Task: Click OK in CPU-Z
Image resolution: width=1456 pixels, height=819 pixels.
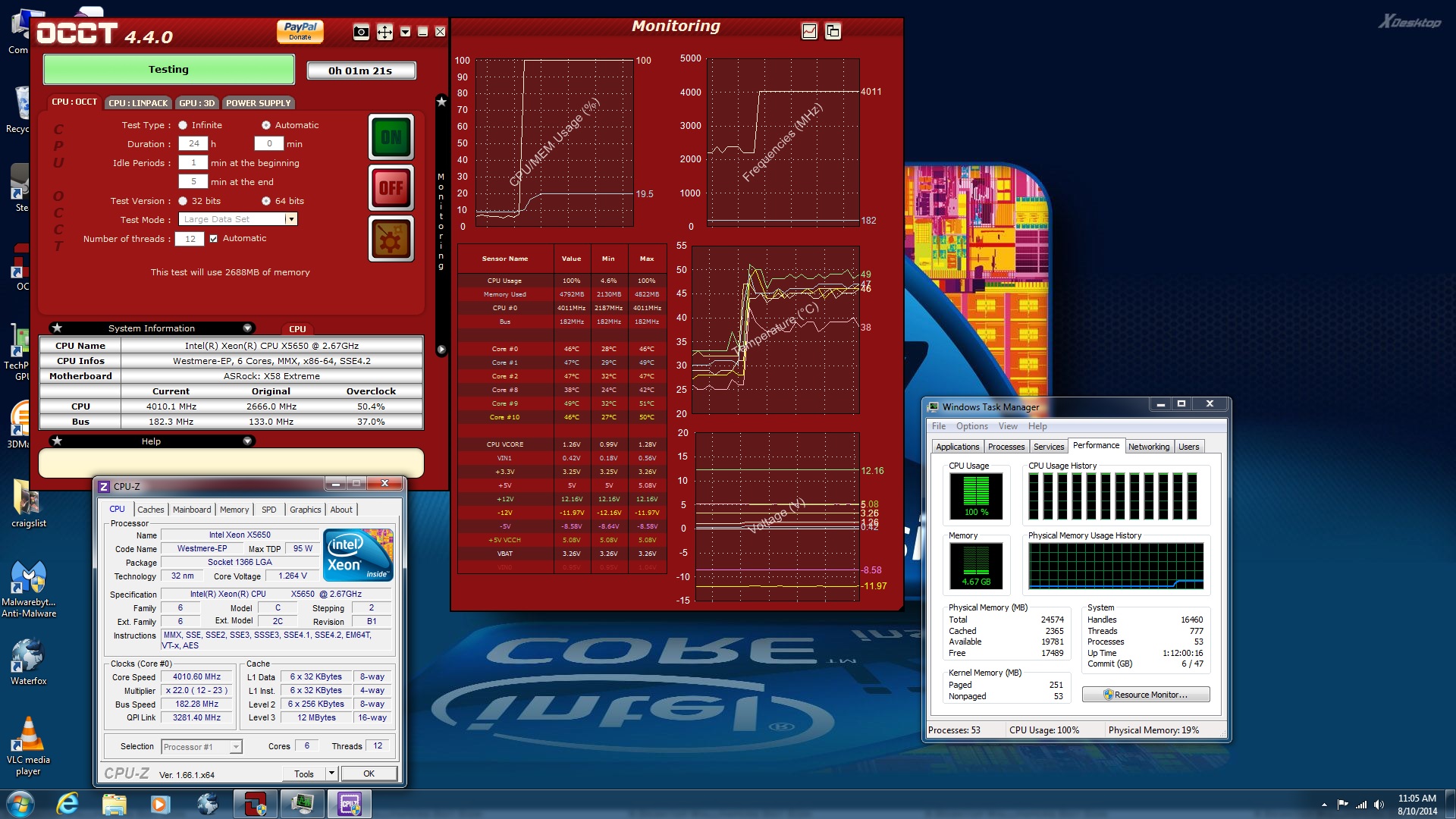Action: 369,773
